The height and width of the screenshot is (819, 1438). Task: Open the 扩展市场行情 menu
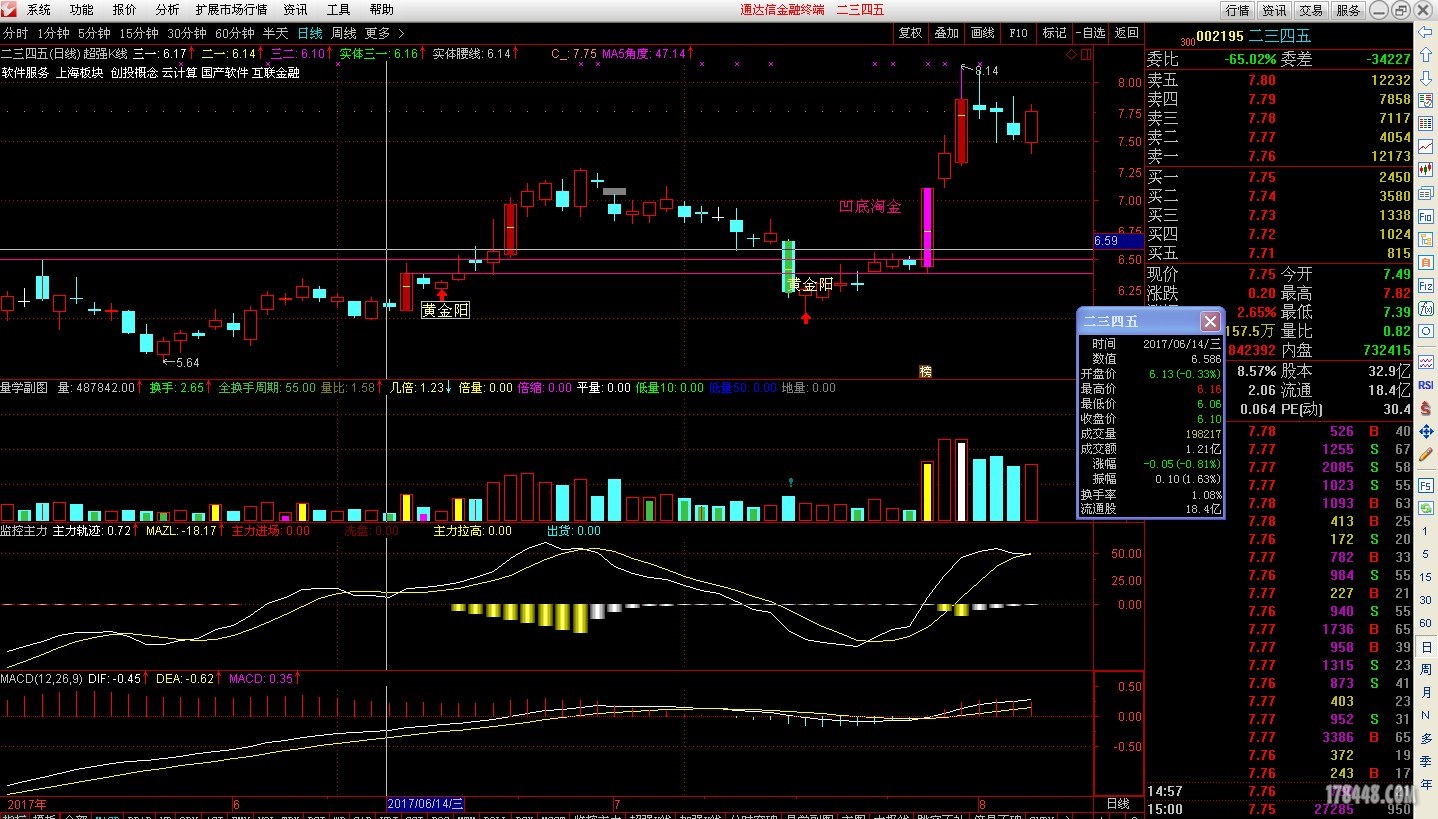(231, 10)
